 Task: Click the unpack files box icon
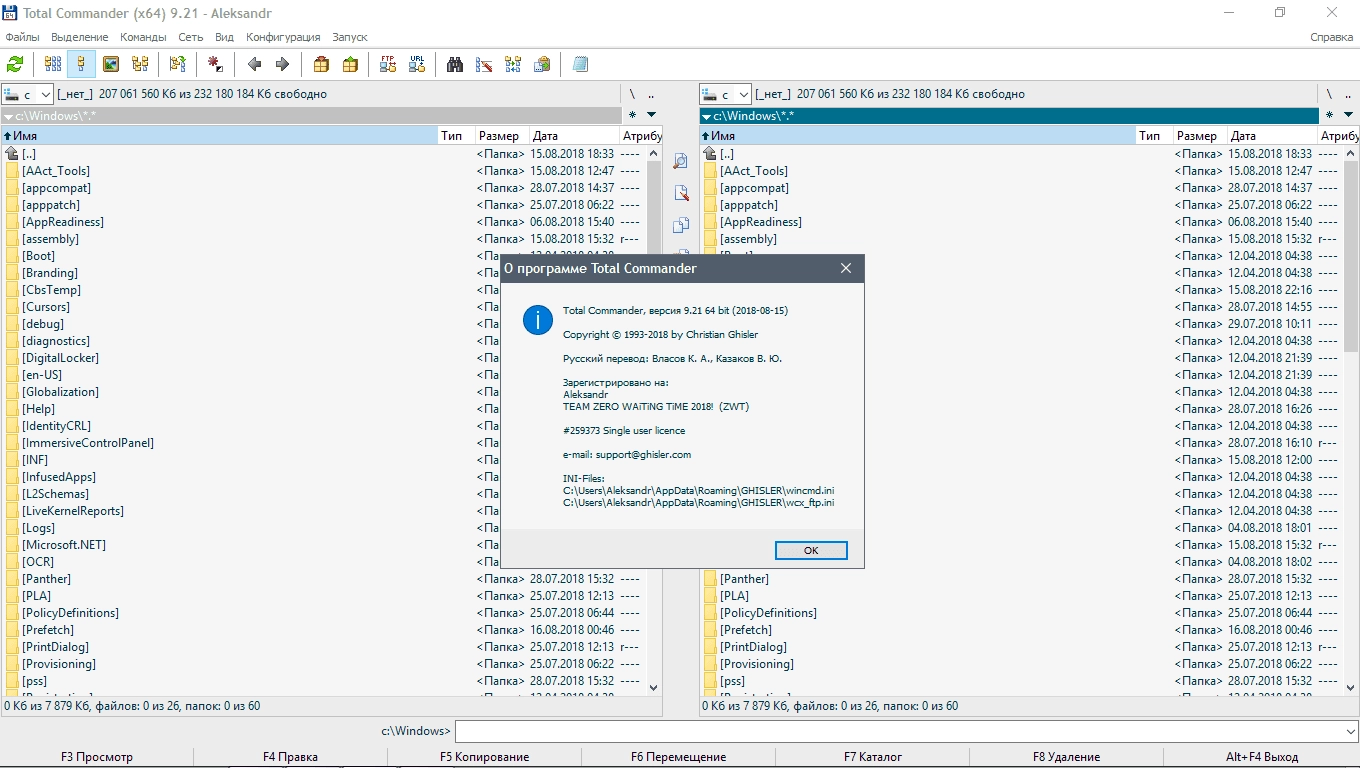click(350, 64)
